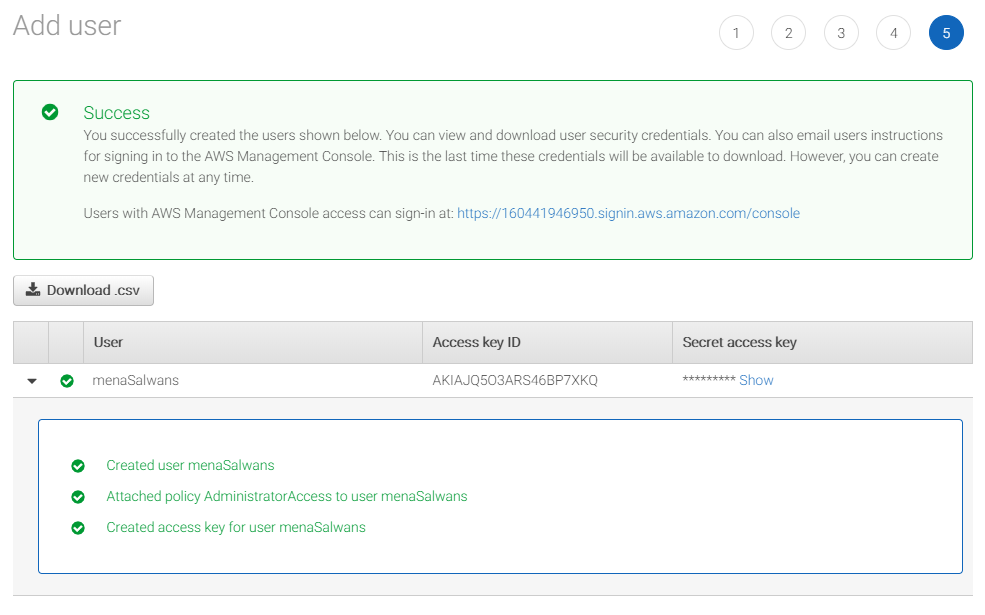The height and width of the screenshot is (615, 985).
Task: Click the menaSalwans user name cell
Action: click(136, 380)
